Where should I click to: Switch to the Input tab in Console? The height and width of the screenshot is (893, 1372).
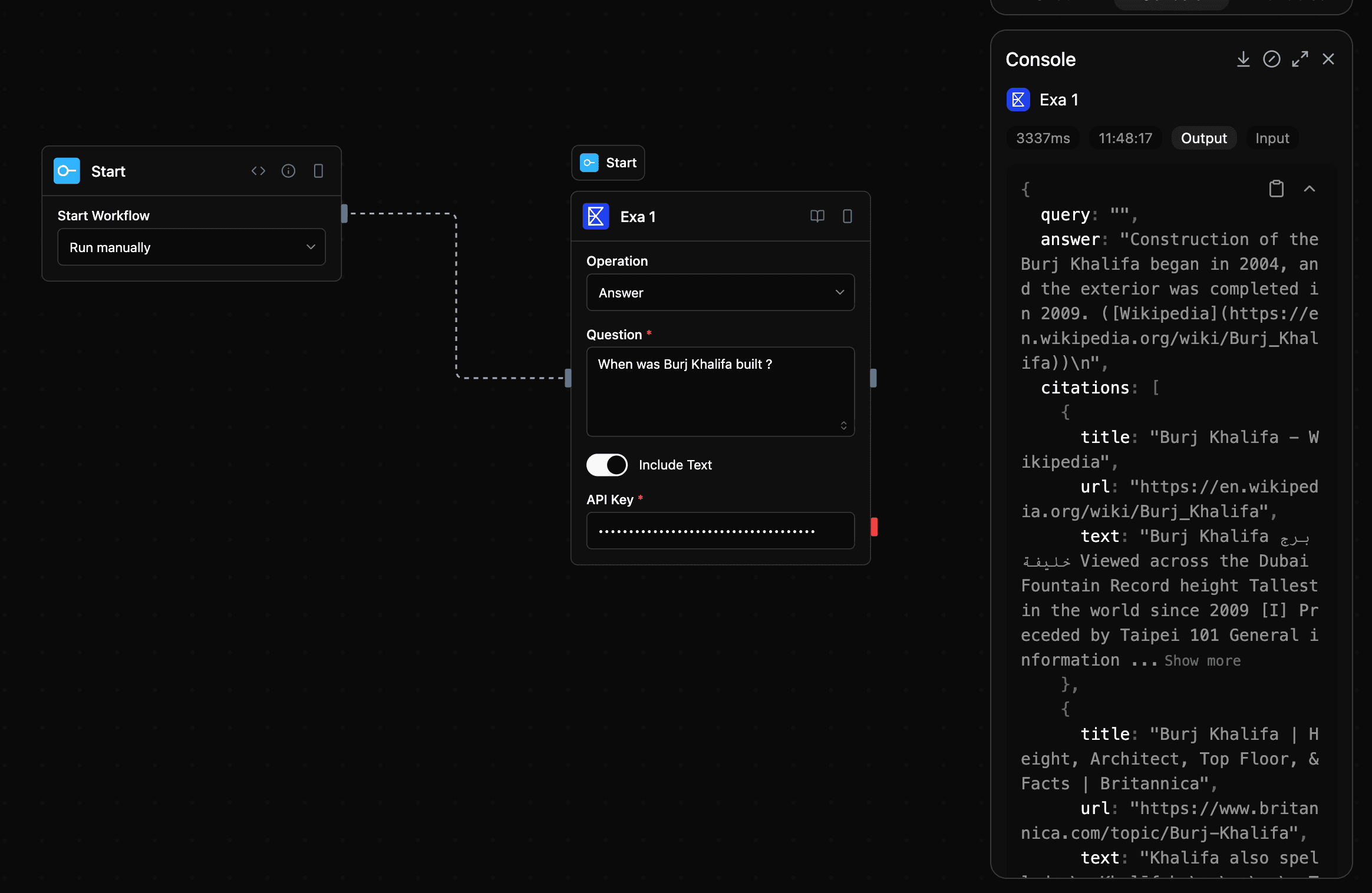[1271, 138]
